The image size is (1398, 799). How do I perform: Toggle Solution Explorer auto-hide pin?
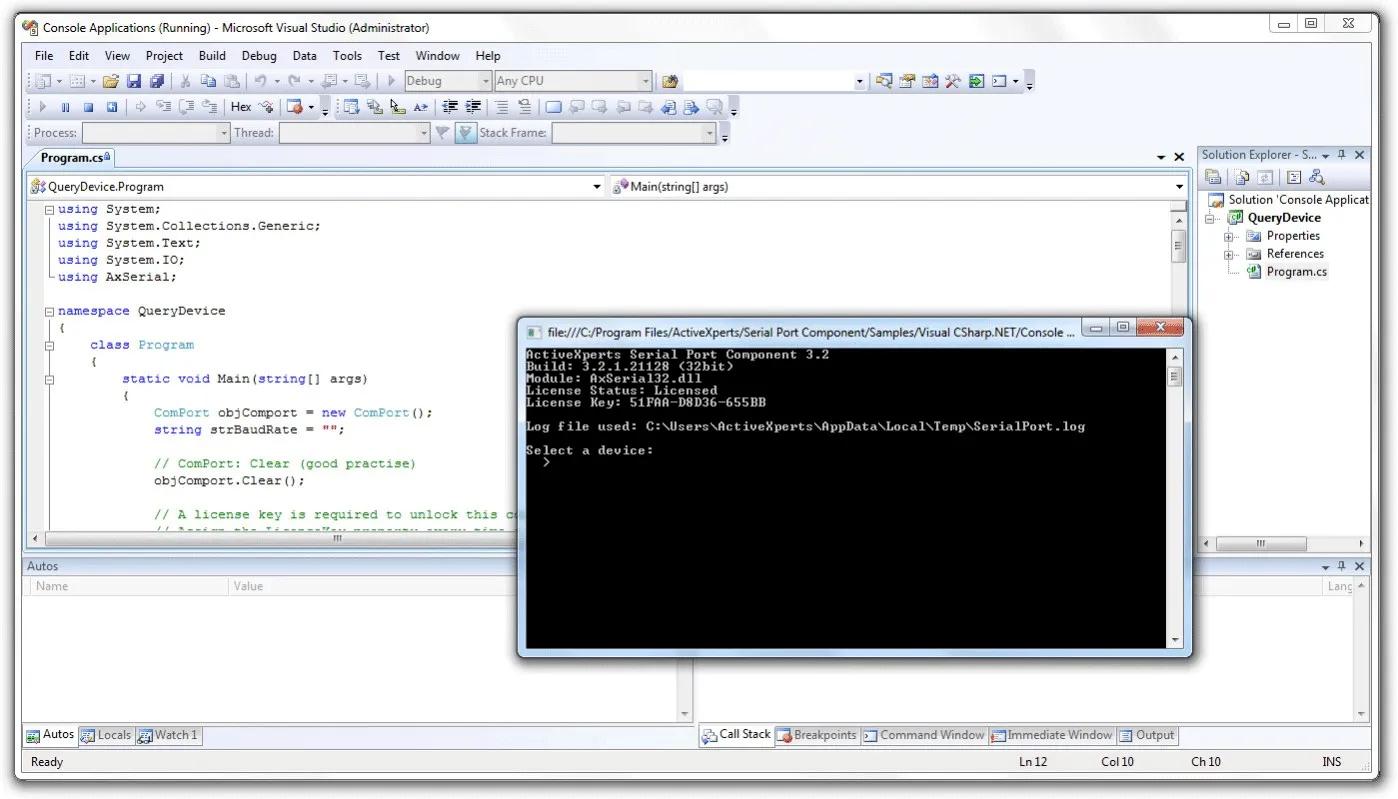[x=1342, y=155]
